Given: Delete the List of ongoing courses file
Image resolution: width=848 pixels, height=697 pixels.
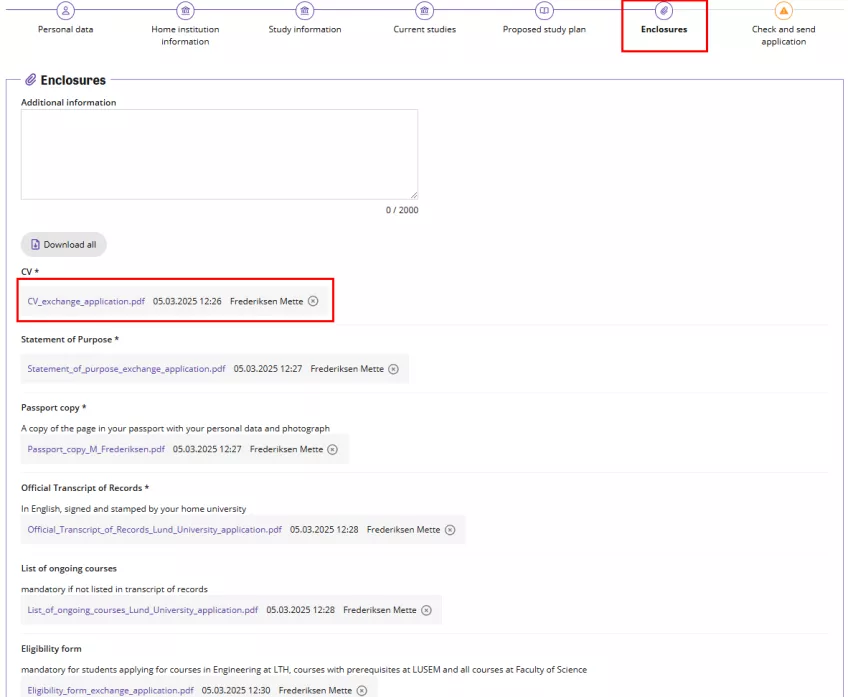Looking at the screenshot, I should click(x=426, y=610).
